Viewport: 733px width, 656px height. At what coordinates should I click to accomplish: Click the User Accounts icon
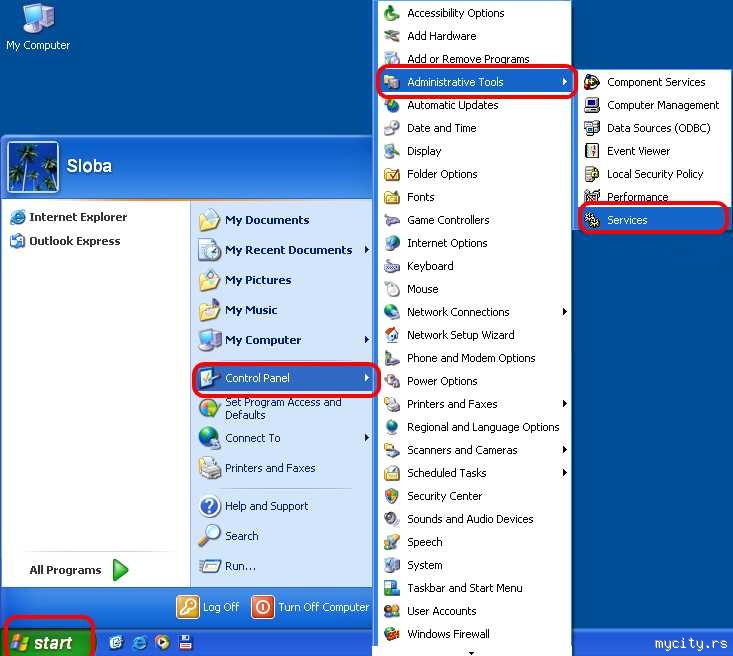coord(392,611)
